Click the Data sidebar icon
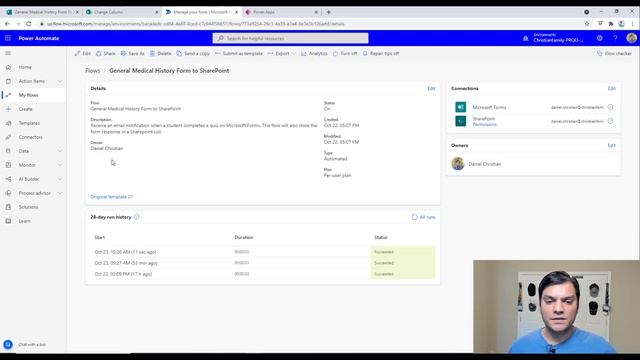This screenshot has width=640, height=360. (8, 151)
